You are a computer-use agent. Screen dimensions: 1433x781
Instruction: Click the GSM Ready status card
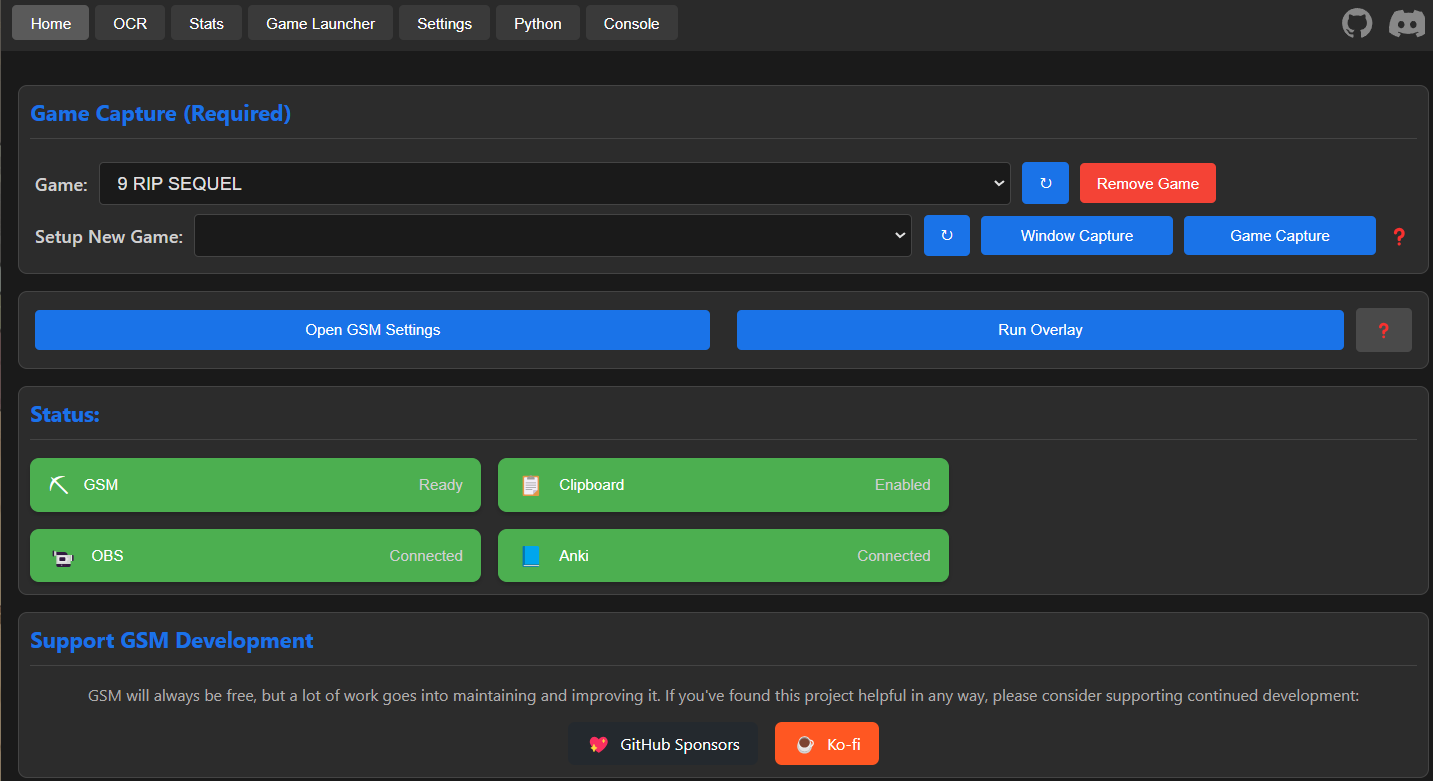pyautogui.click(x=255, y=485)
